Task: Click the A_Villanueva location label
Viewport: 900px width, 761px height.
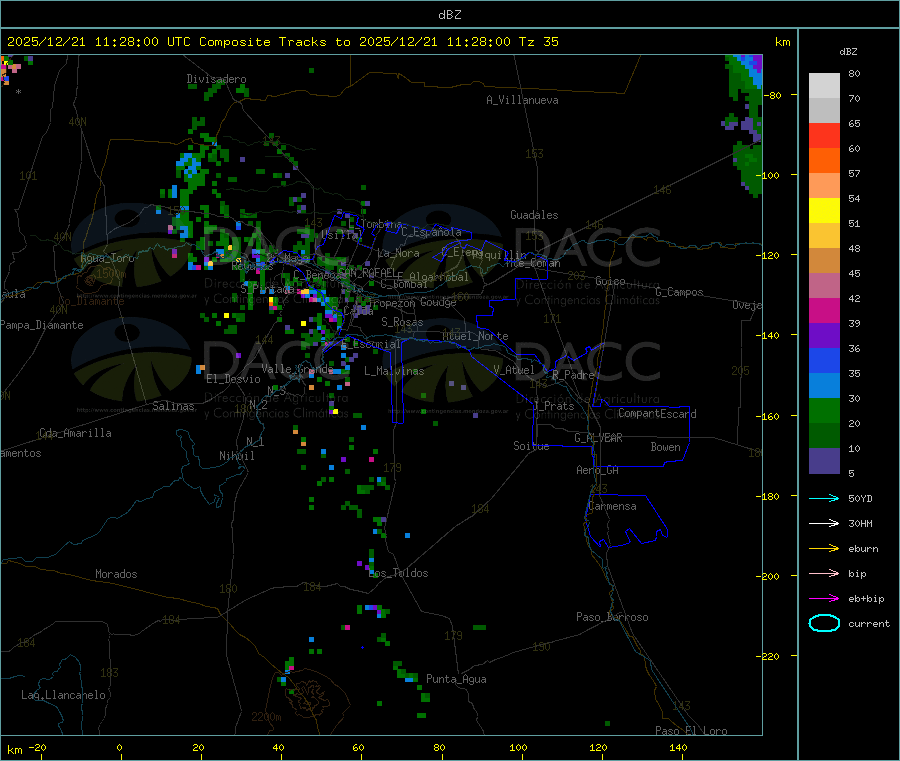Action: (x=522, y=100)
